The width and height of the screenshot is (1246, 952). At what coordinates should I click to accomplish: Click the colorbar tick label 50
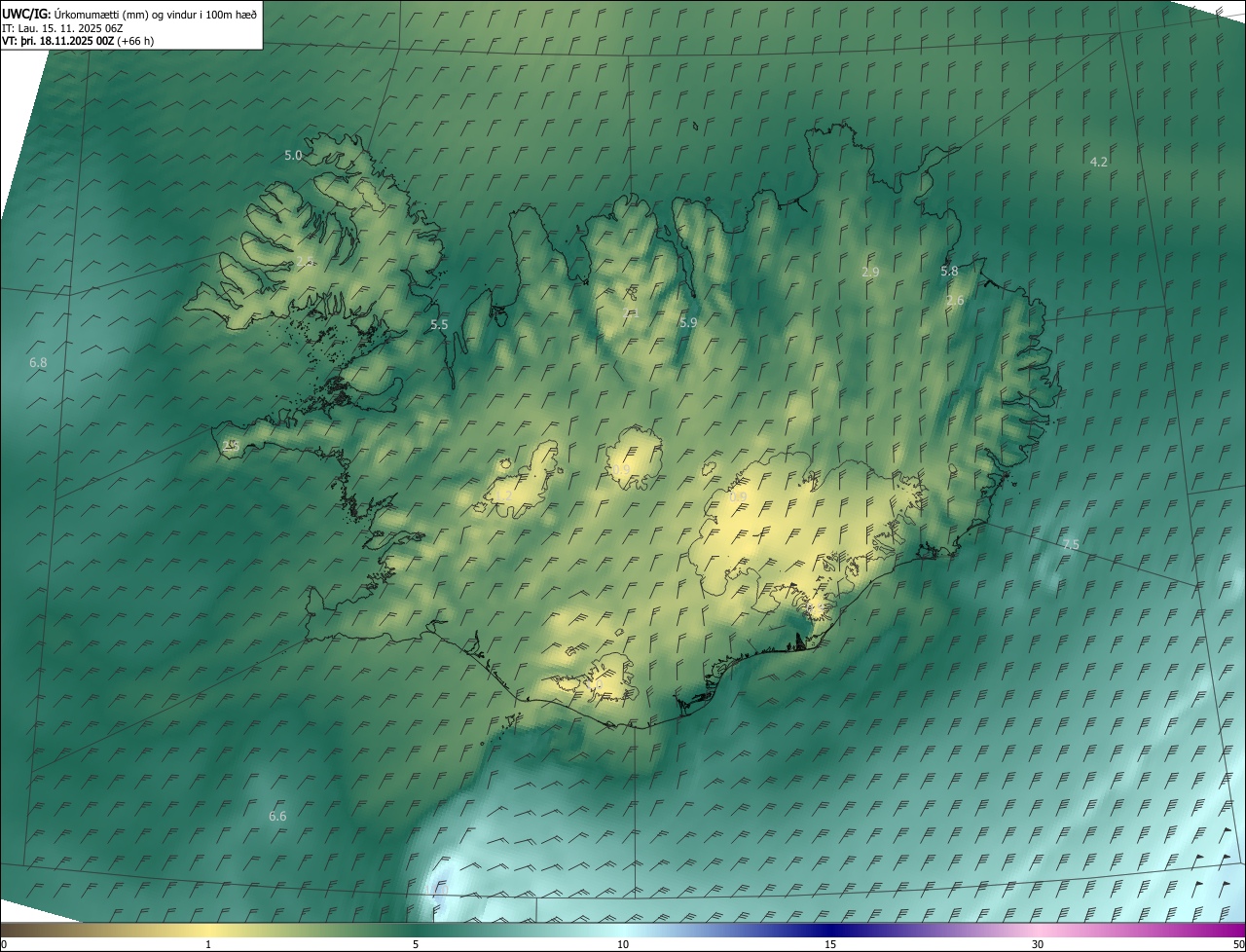coord(1238,944)
